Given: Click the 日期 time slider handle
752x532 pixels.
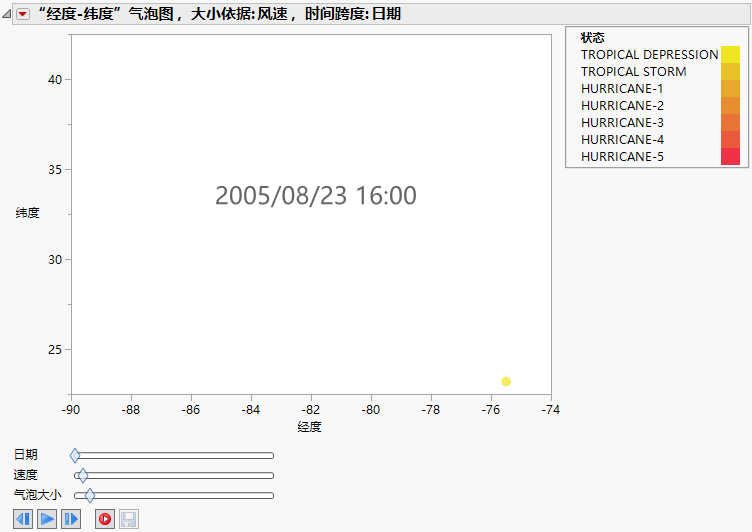Looking at the screenshot, I should click(75, 455).
